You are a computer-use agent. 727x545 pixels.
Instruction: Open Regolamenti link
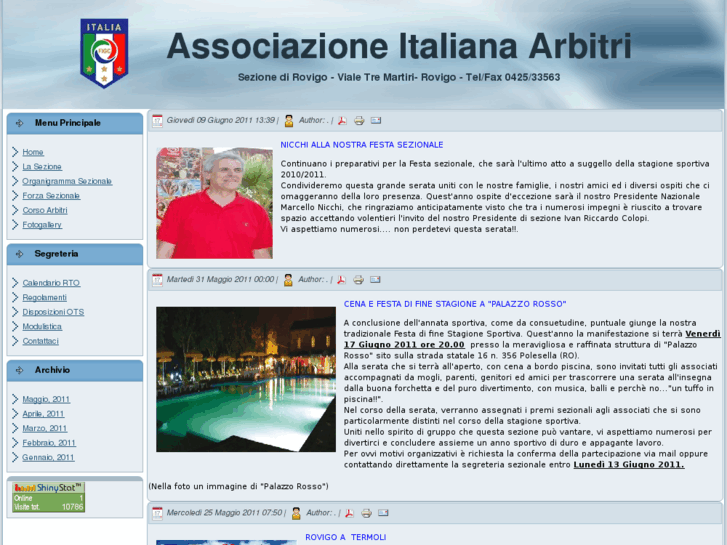(x=45, y=297)
